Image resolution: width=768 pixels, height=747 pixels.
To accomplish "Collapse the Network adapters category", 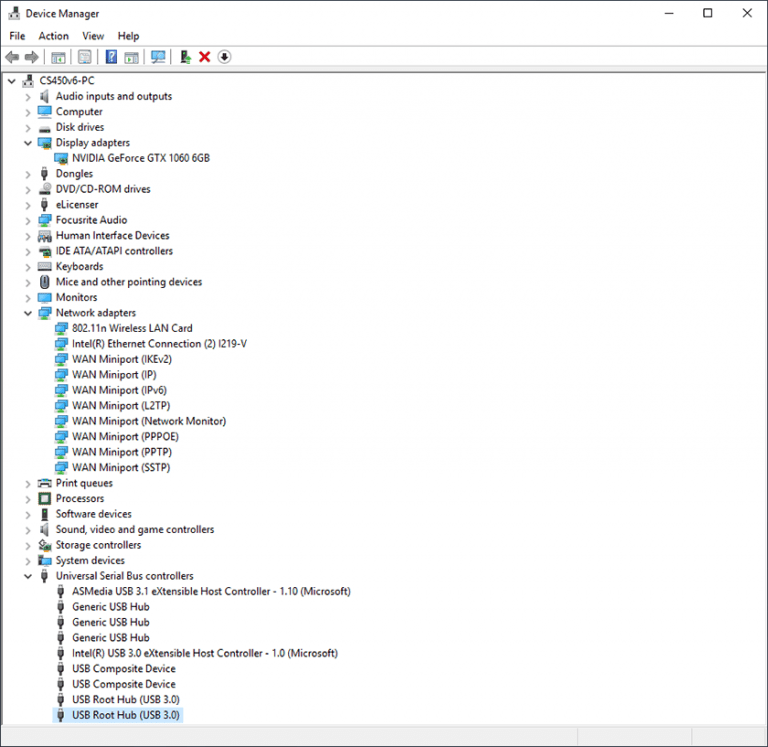I will [28, 313].
